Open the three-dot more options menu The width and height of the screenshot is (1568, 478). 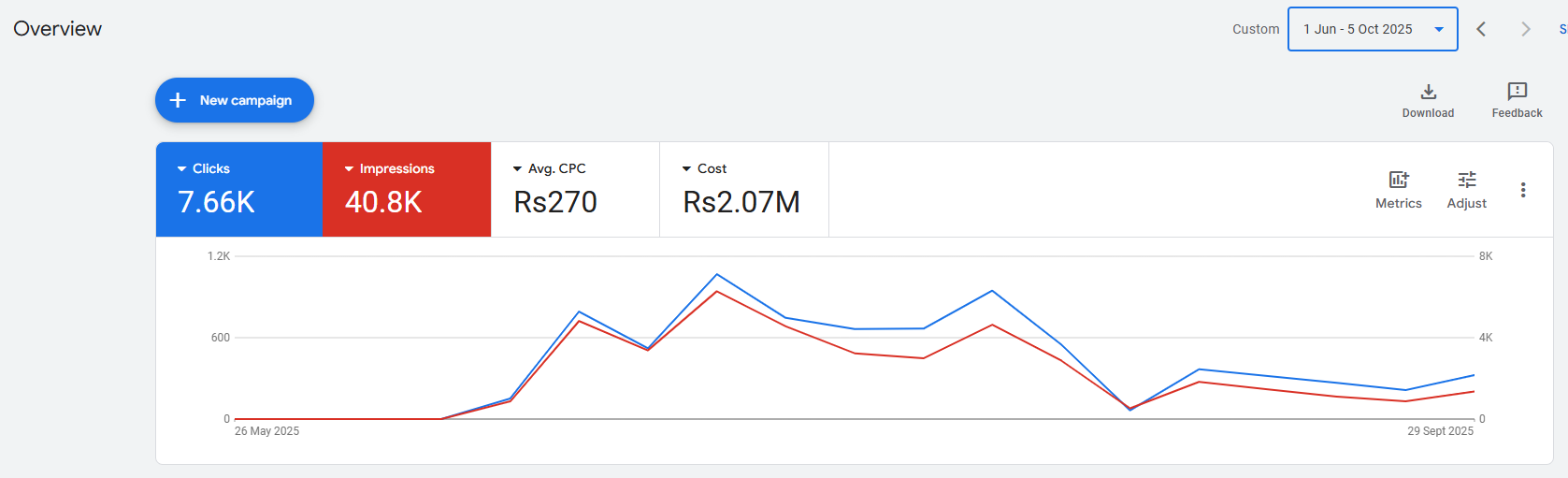tap(1522, 190)
